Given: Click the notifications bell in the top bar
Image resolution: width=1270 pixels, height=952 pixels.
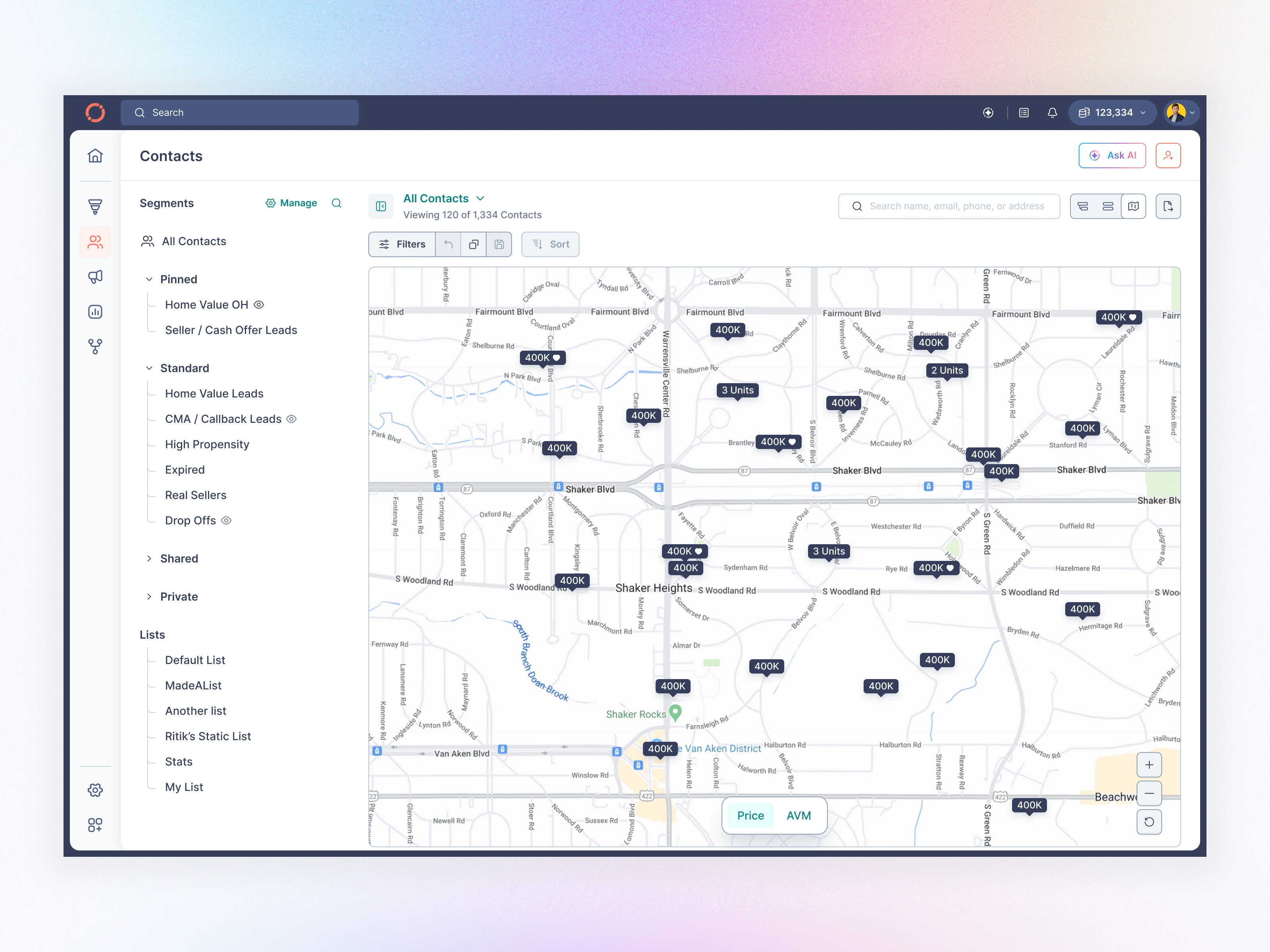Looking at the screenshot, I should 1053,113.
